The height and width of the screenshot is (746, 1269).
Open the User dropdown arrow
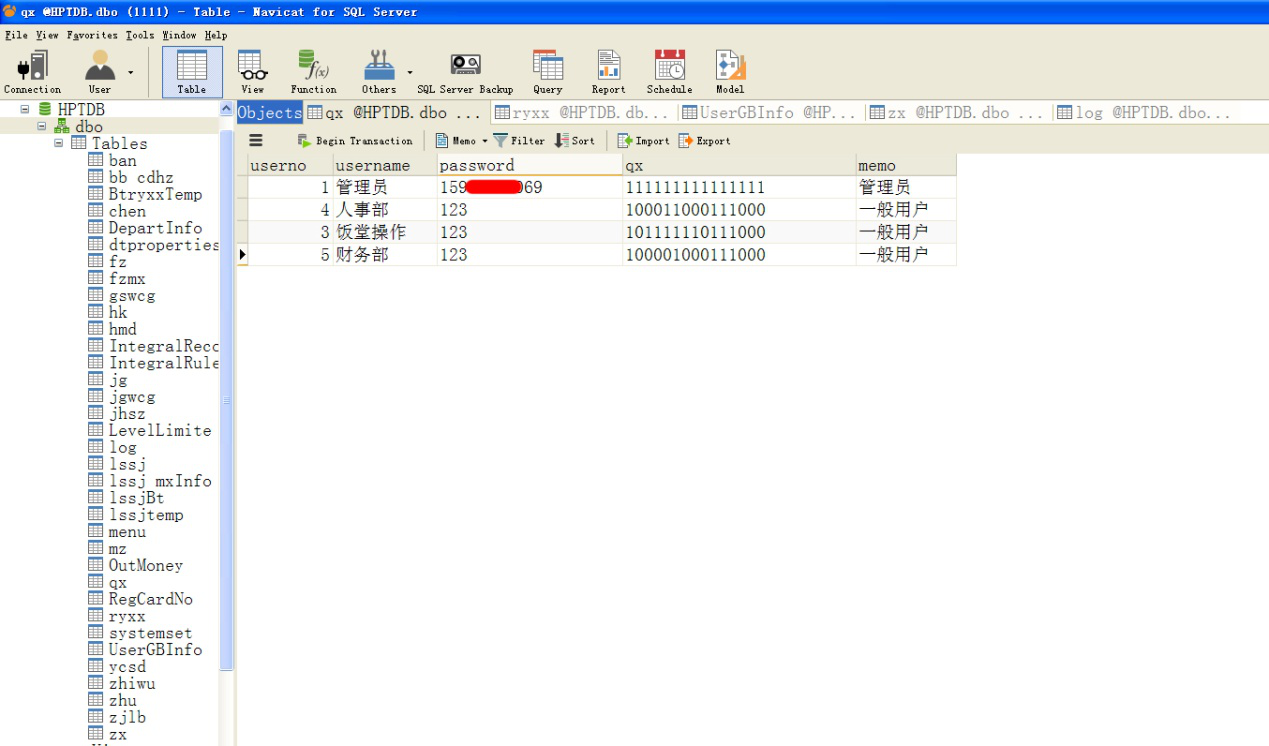click(130, 73)
